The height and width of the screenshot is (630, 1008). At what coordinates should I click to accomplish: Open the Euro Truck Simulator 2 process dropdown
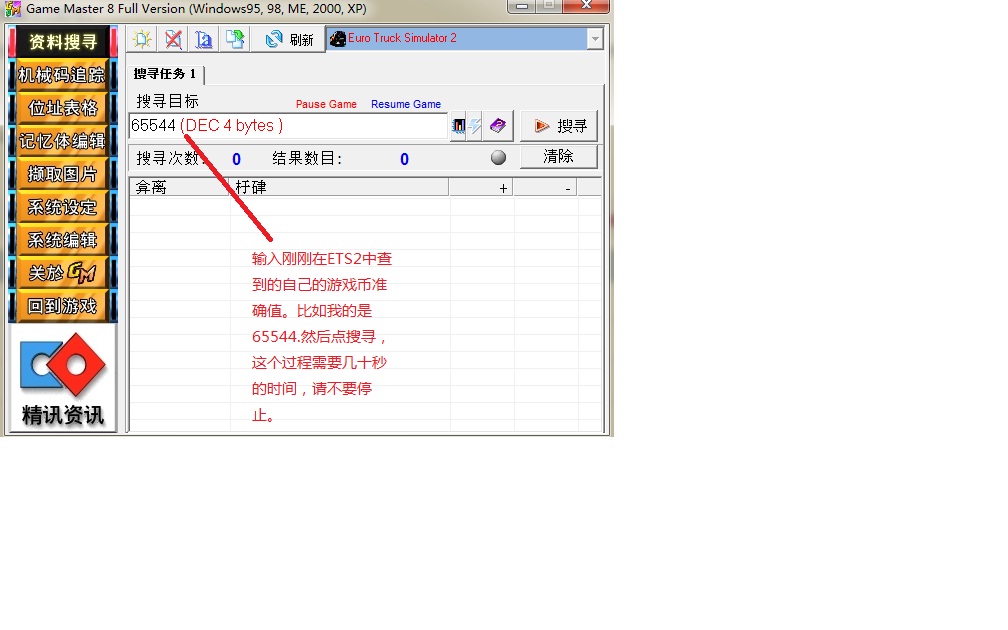(x=595, y=39)
